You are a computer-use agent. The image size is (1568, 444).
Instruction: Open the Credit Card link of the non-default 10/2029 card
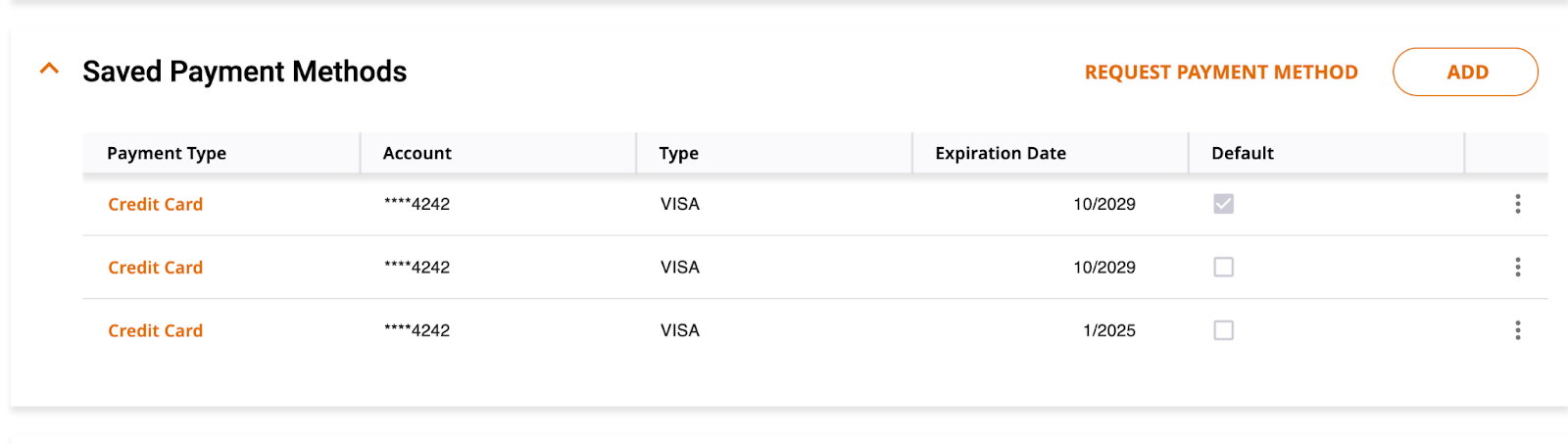(x=155, y=267)
